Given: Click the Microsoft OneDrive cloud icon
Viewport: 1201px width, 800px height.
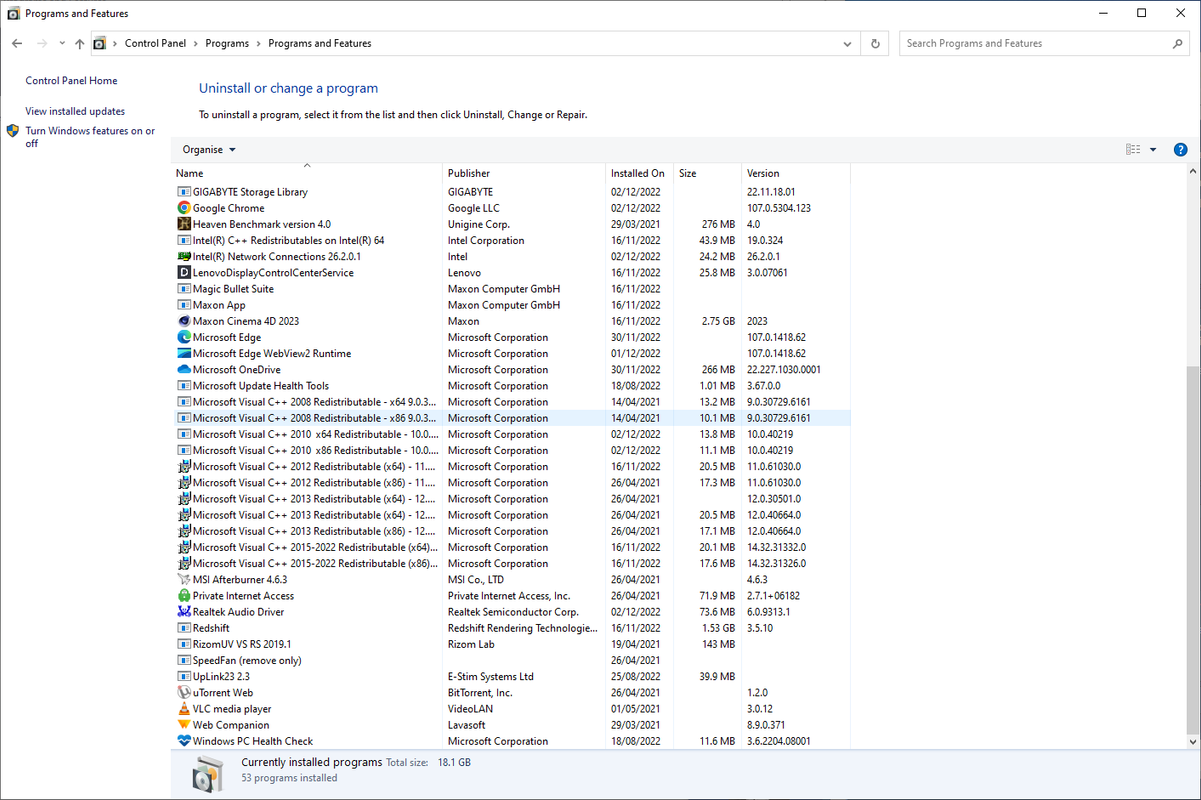Looking at the screenshot, I should coord(184,370).
